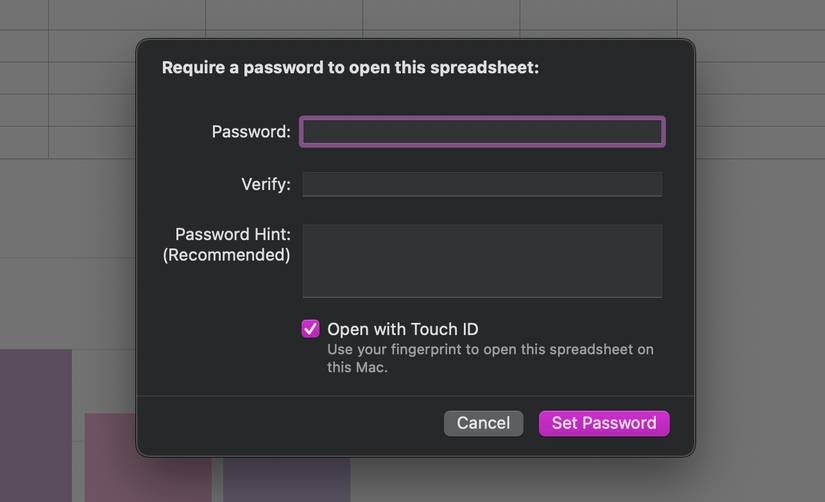This screenshot has height=502, width=825.
Task: Uncheck the Open with Touch ID checkbox
Action: (x=311, y=329)
